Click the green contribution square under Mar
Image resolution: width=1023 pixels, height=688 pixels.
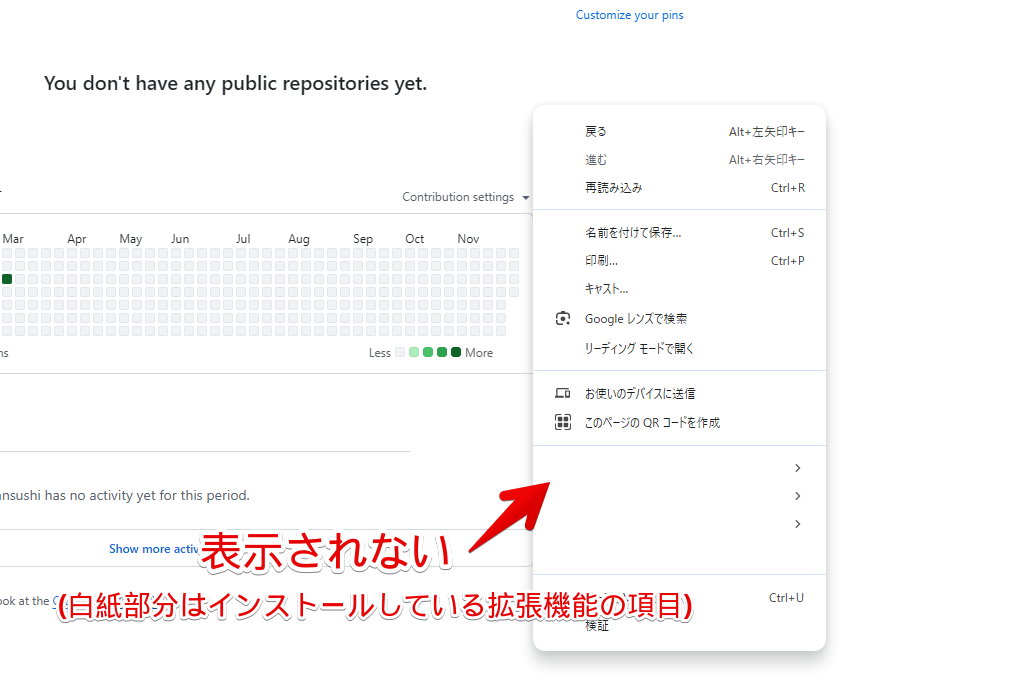click(x=6, y=279)
